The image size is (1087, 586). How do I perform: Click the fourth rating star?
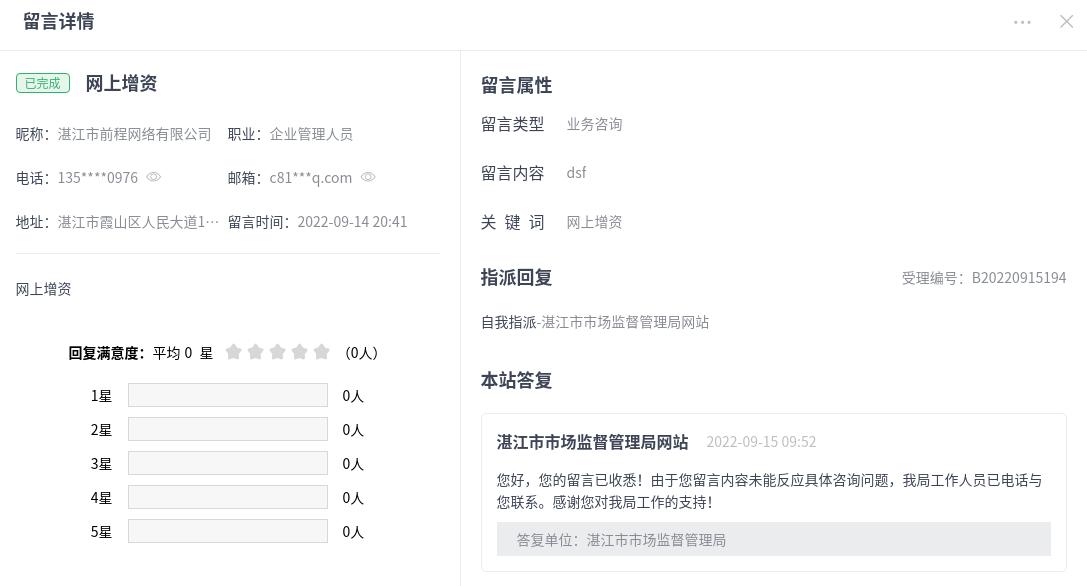point(300,352)
